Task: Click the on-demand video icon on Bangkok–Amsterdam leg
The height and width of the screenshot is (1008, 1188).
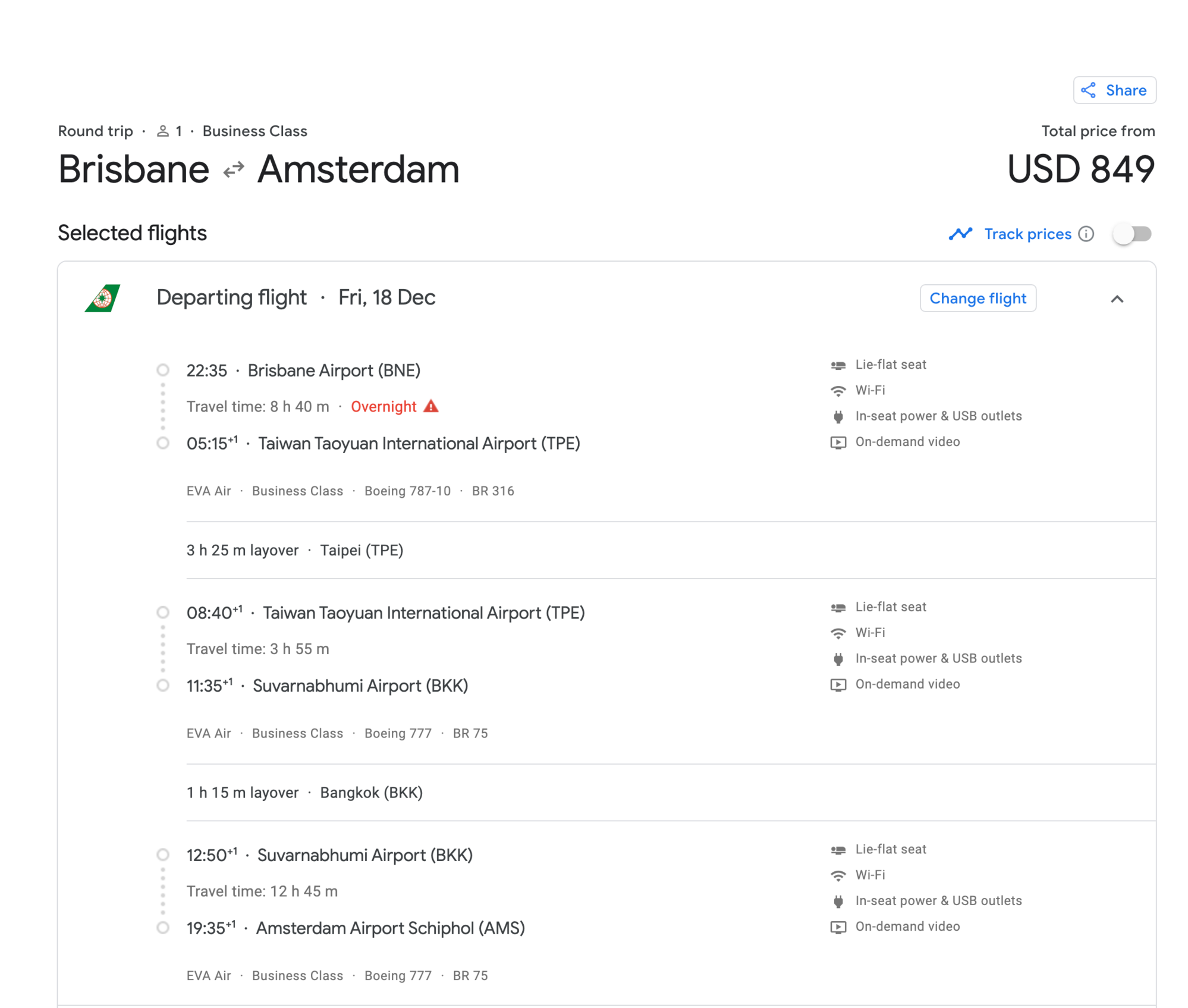Action: point(838,927)
